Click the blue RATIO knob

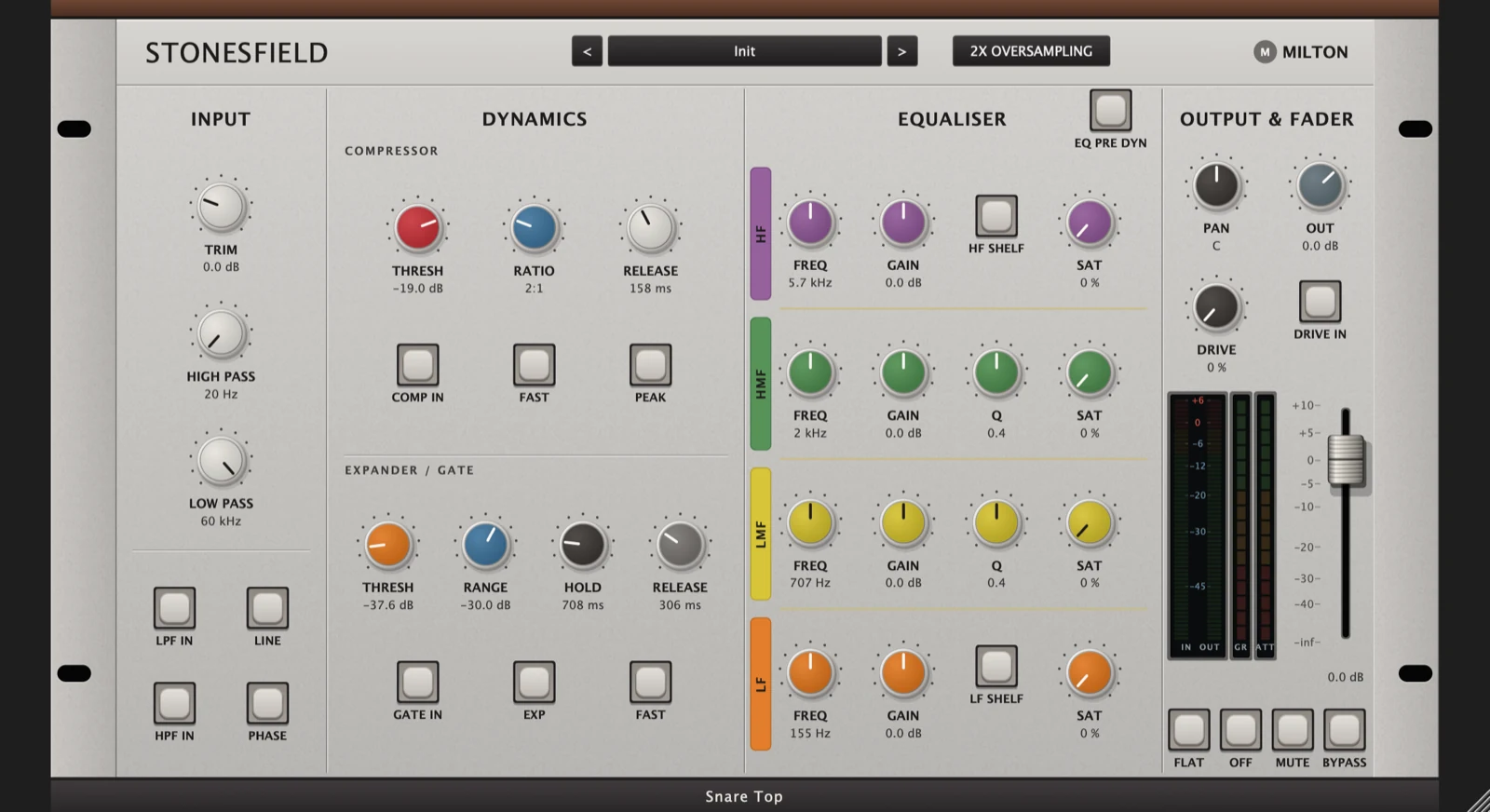pyautogui.click(x=534, y=228)
